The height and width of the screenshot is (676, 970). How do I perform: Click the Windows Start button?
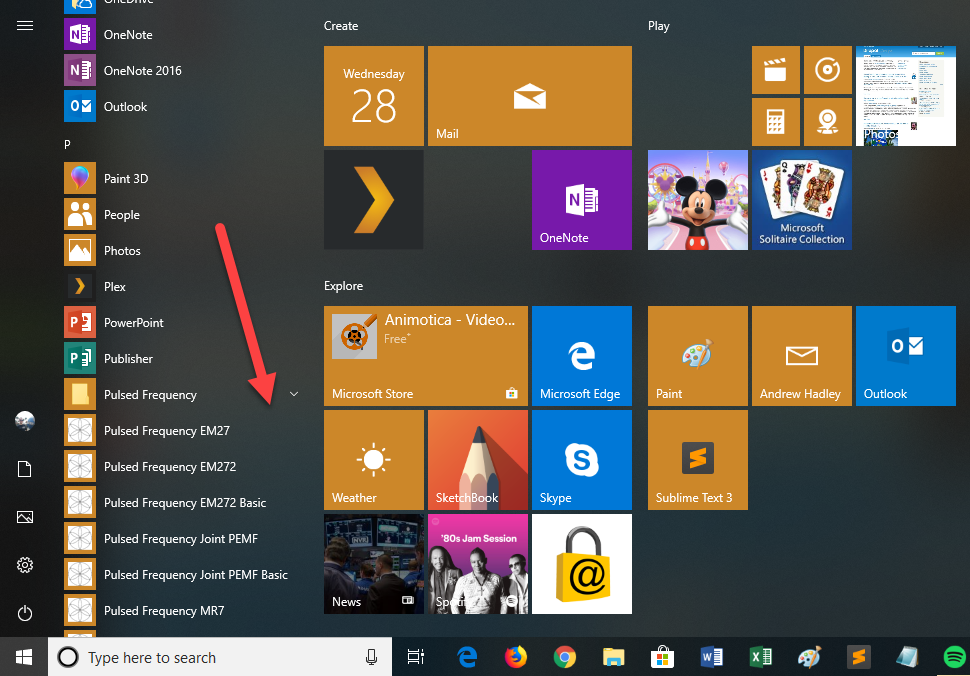point(24,657)
